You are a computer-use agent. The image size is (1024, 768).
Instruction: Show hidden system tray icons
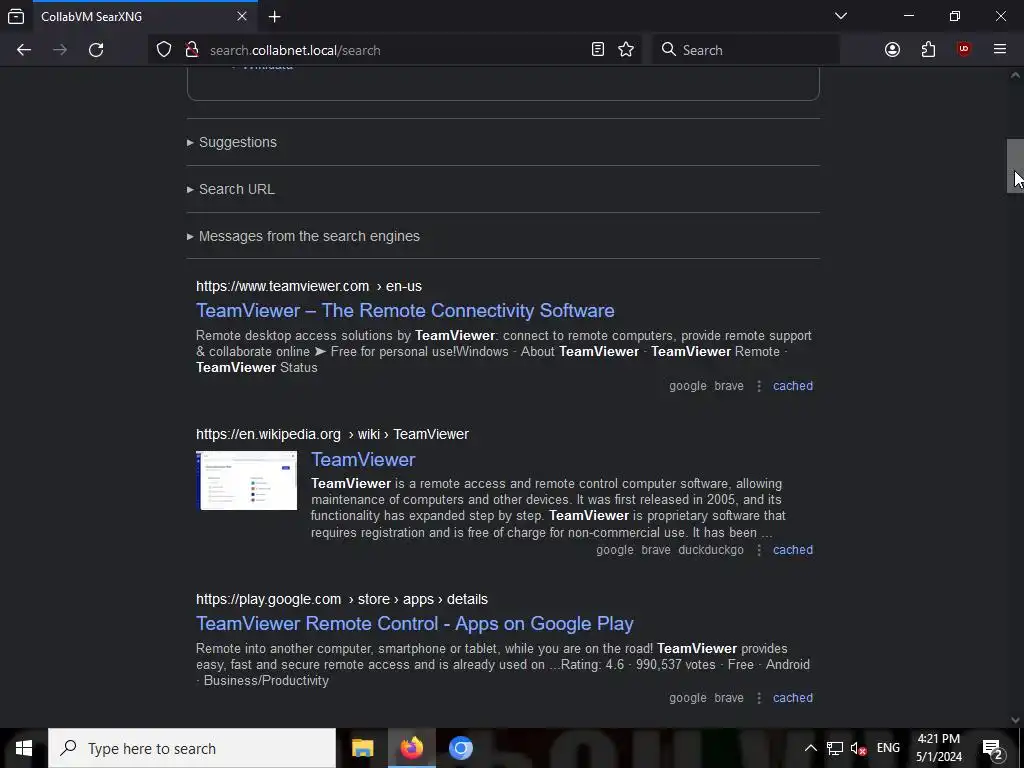point(810,748)
